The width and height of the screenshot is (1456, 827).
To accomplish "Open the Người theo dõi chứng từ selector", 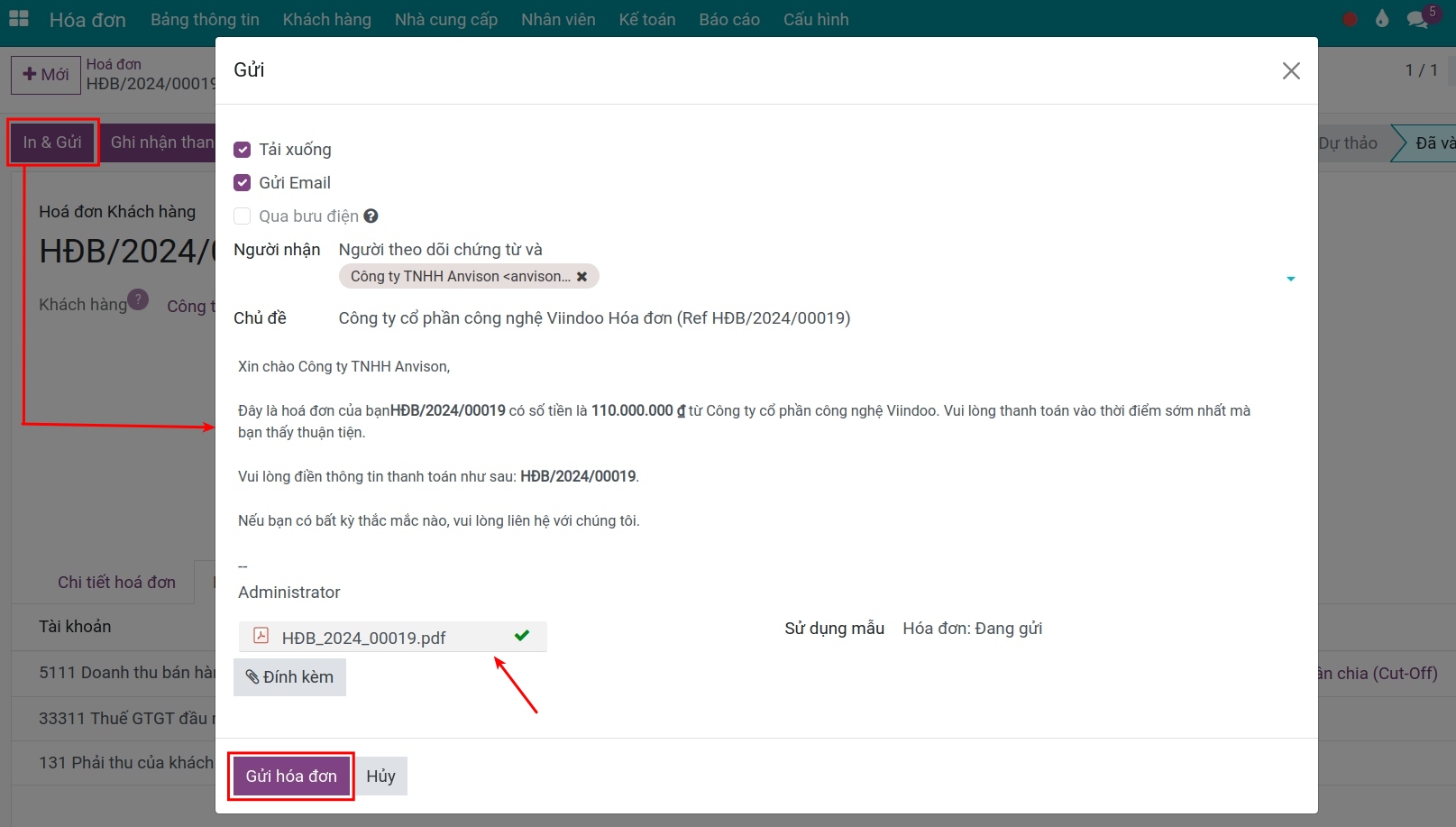I will [441, 249].
